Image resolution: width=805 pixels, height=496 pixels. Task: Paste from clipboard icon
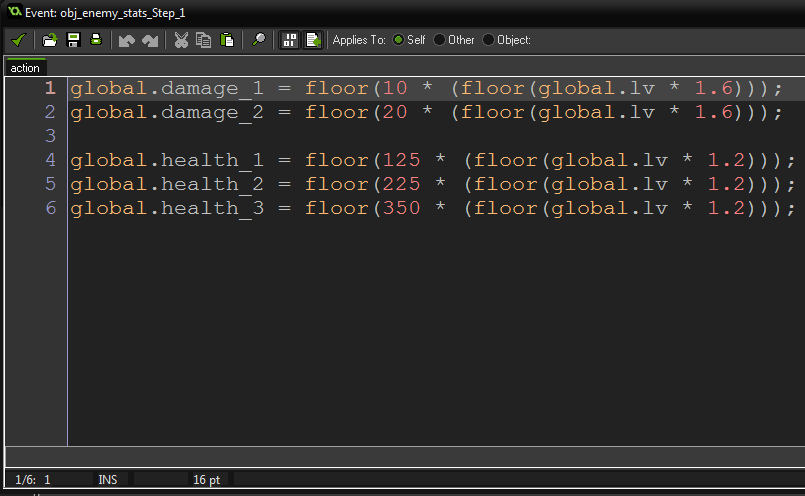pyautogui.click(x=226, y=40)
